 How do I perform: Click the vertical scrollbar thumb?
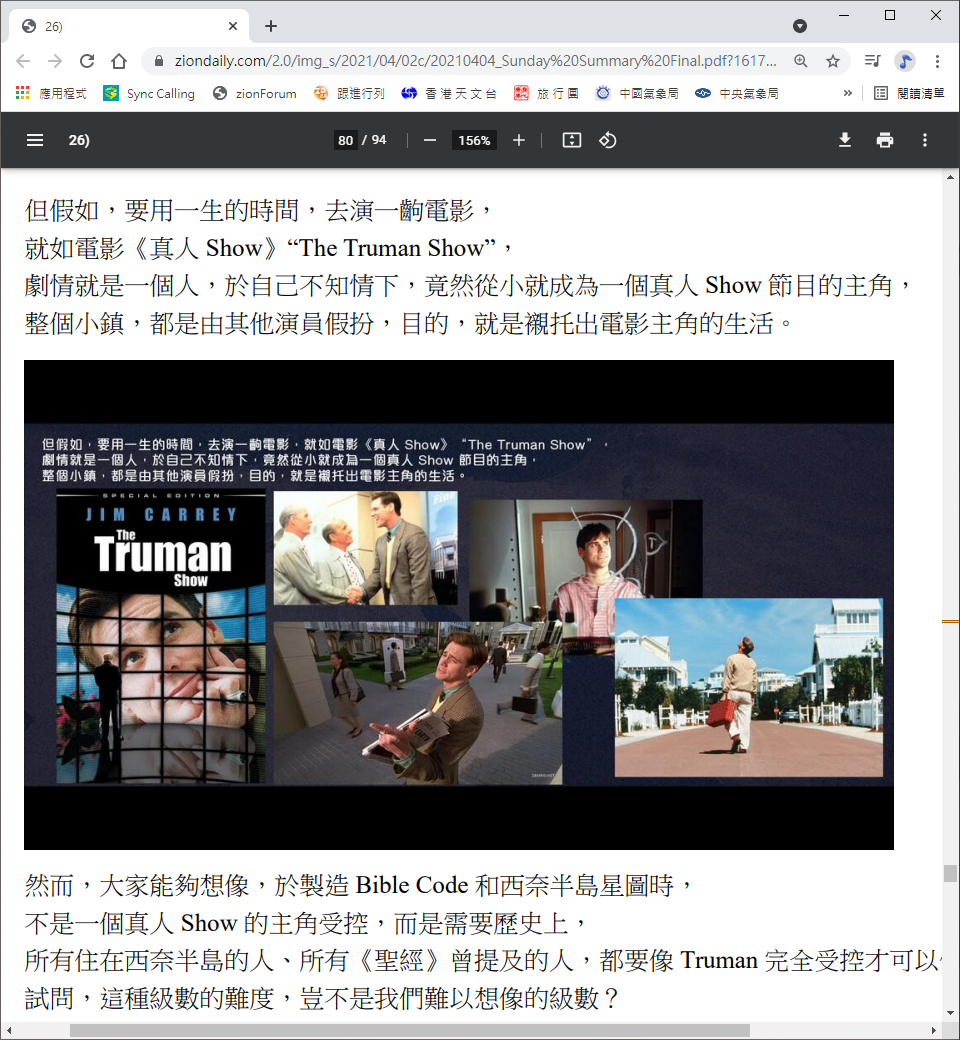(950, 873)
